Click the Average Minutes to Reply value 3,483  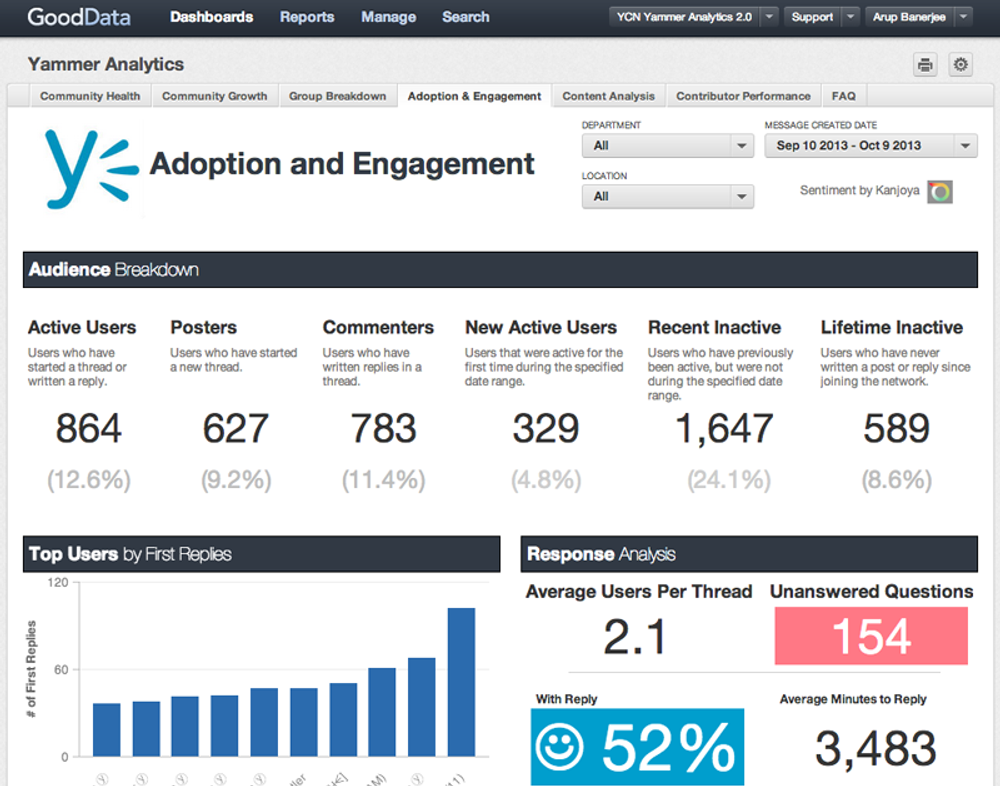click(x=876, y=748)
